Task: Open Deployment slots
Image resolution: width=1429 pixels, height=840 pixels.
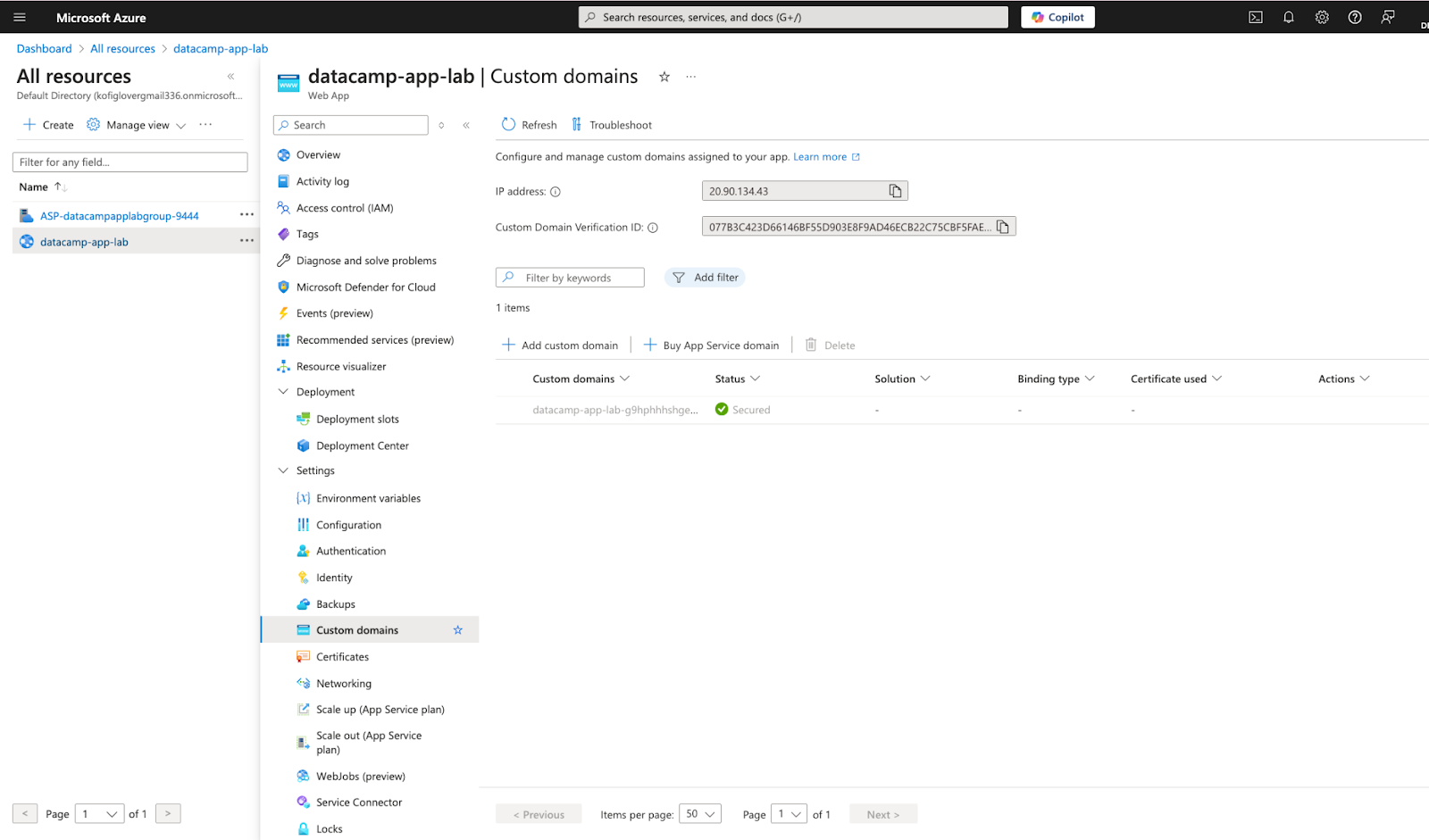Action: (x=357, y=420)
